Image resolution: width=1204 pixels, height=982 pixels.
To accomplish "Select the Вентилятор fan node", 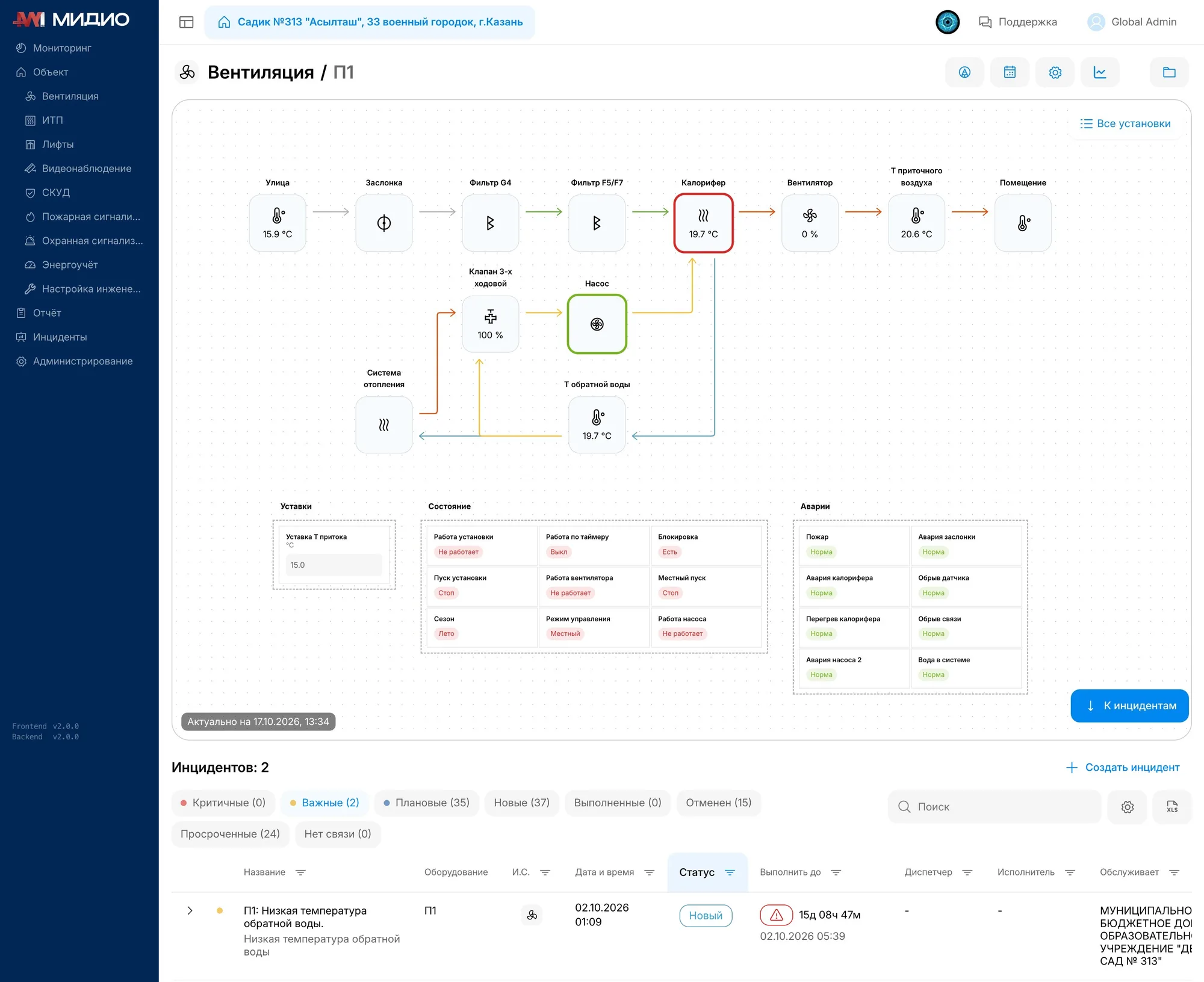I will (810, 223).
